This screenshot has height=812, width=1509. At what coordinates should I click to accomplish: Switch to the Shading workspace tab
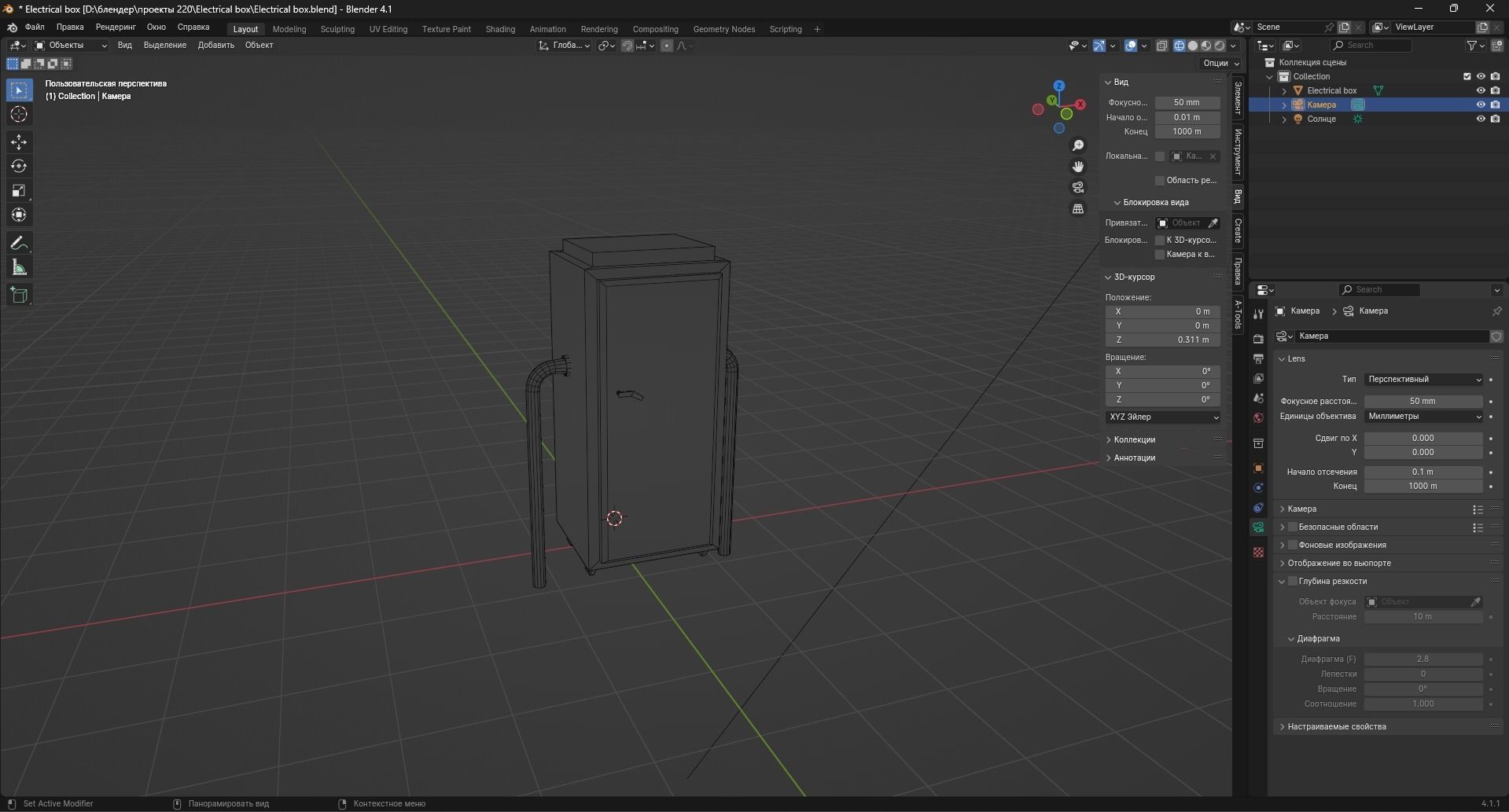pos(500,29)
